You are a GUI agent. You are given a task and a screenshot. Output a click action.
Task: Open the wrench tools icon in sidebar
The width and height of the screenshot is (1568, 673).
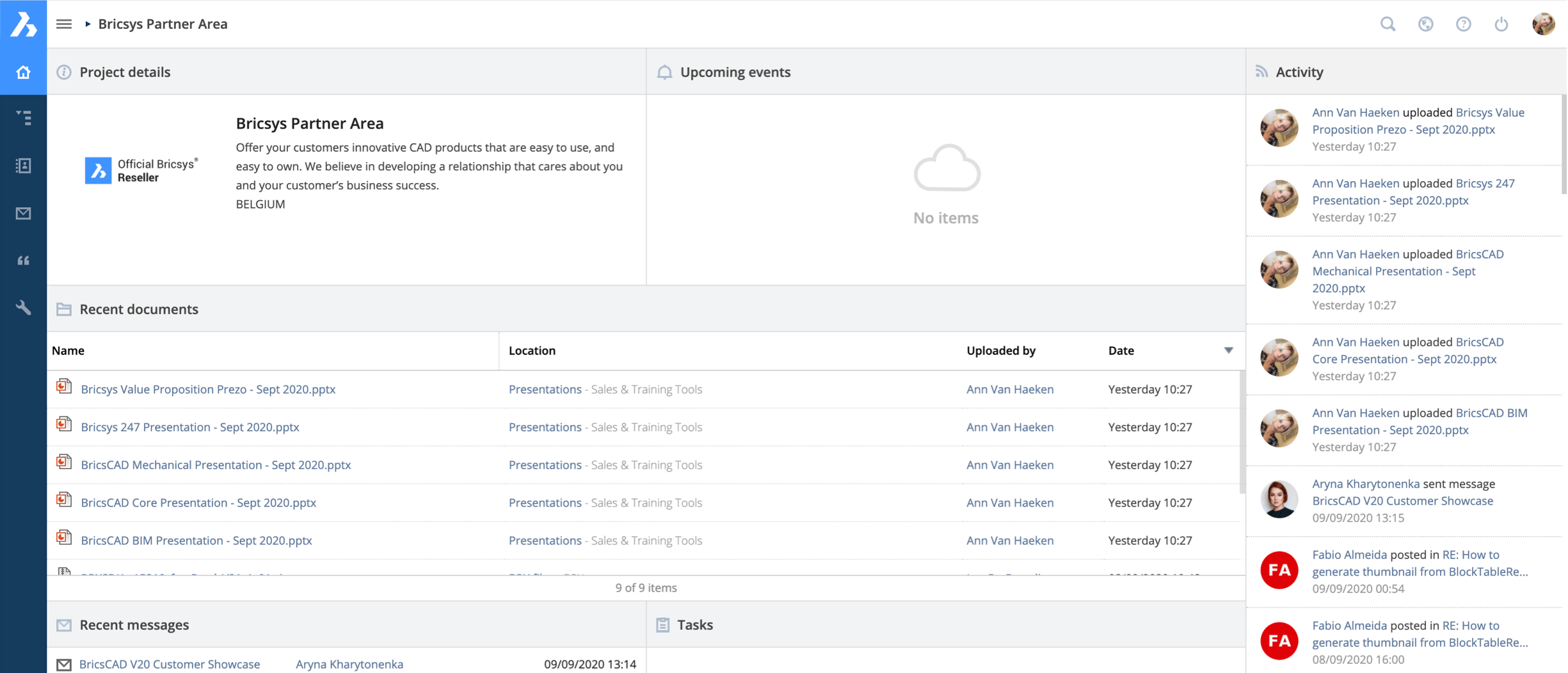pyautogui.click(x=23, y=308)
